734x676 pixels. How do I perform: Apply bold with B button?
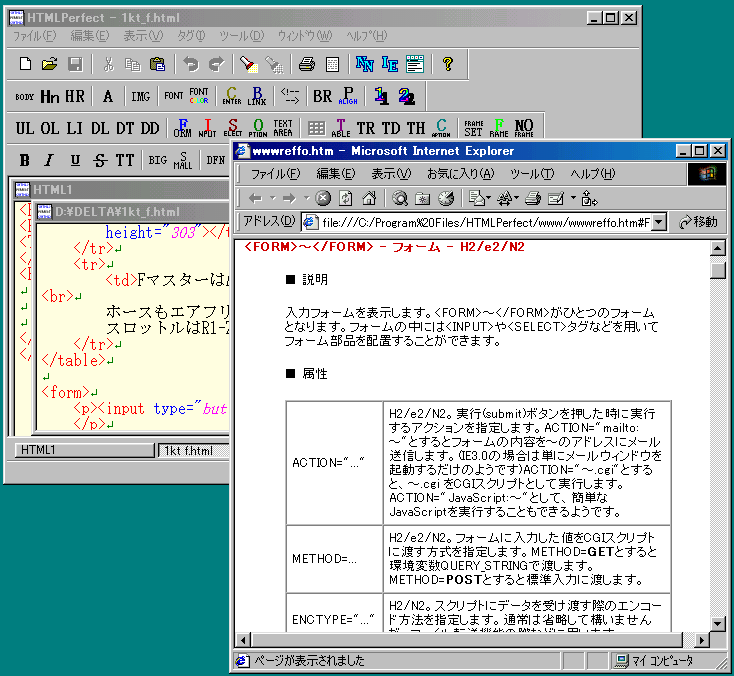[x=25, y=161]
